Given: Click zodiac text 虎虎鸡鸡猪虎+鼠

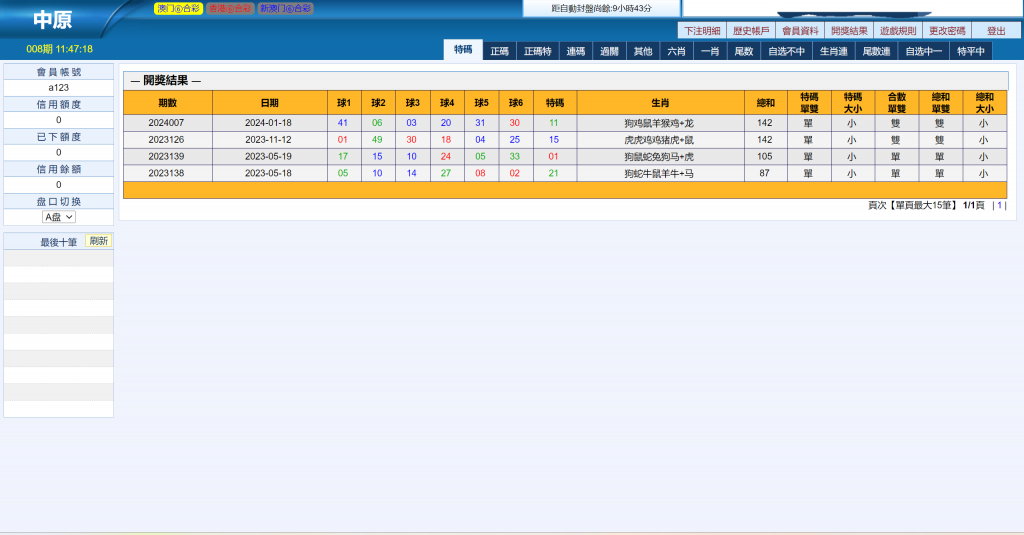Looking at the screenshot, I should [x=659, y=140].
